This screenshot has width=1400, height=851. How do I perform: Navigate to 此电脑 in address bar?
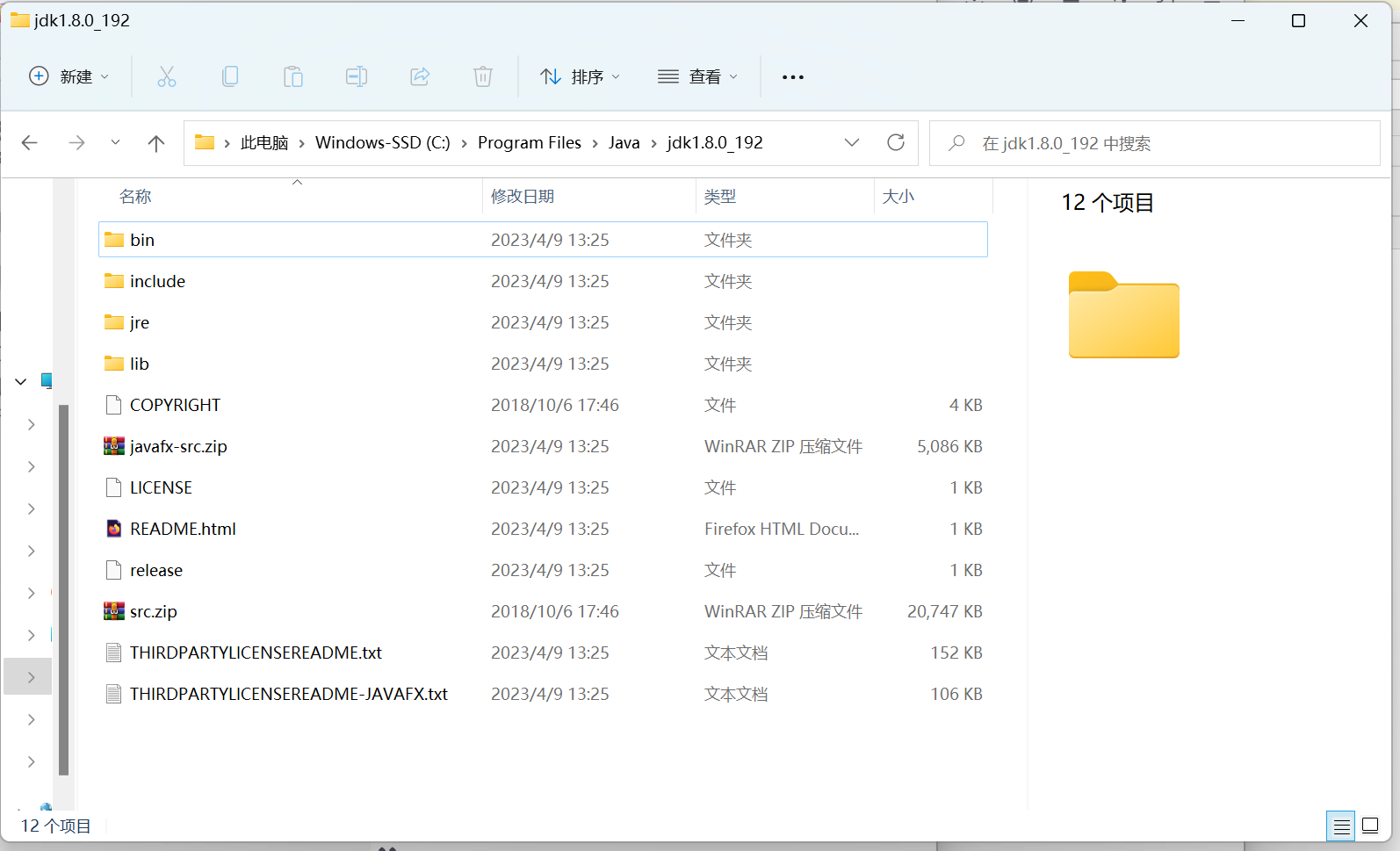pyautogui.click(x=264, y=143)
